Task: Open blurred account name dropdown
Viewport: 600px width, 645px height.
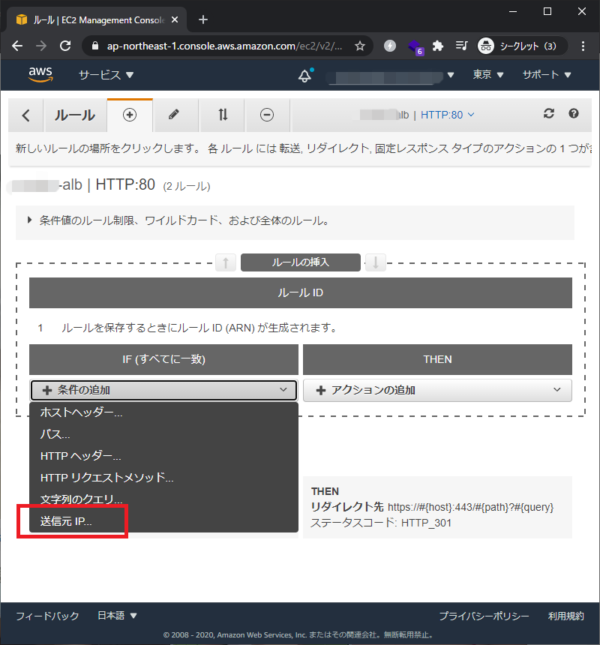Action: [x=391, y=77]
